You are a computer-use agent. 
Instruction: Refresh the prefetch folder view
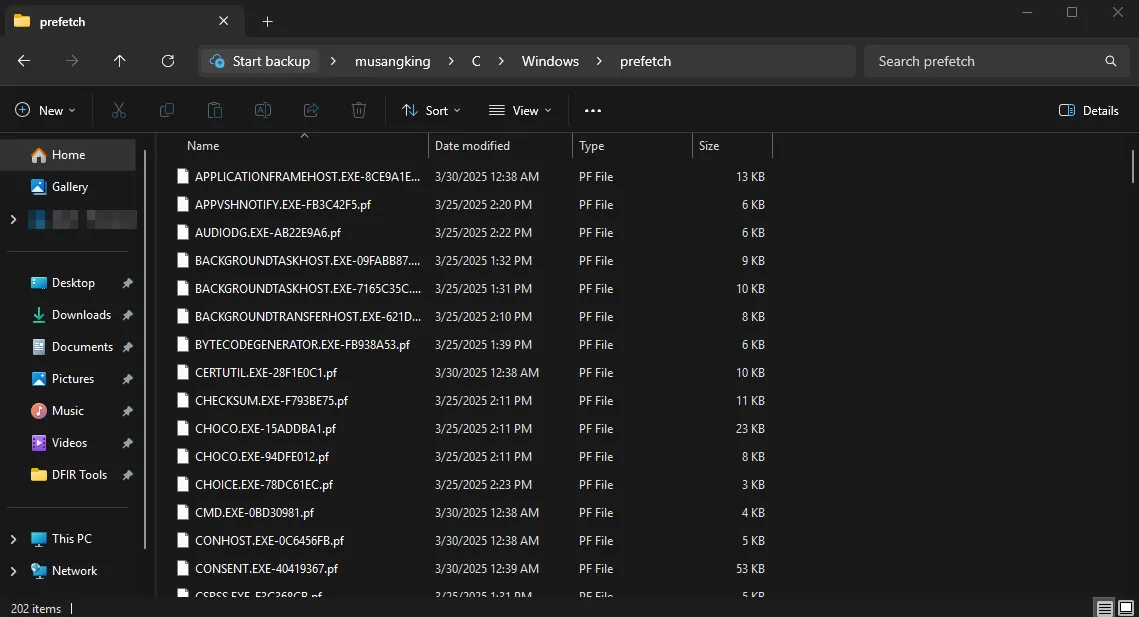click(168, 61)
